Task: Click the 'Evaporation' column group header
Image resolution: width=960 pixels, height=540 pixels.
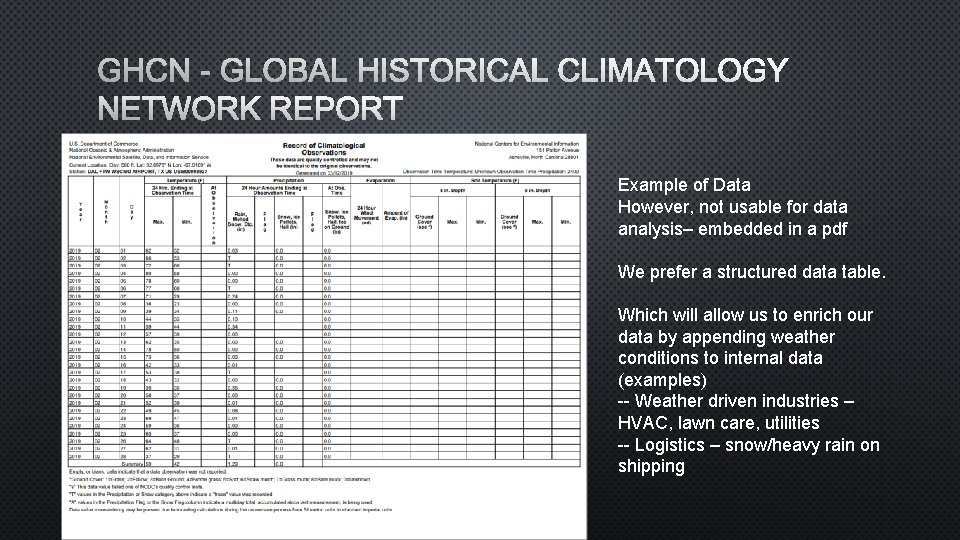Action: tap(380, 181)
